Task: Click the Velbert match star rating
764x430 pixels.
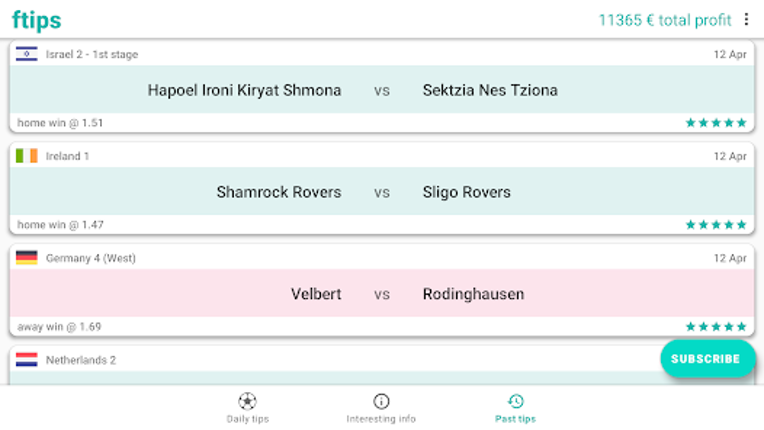Action: point(716,327)
